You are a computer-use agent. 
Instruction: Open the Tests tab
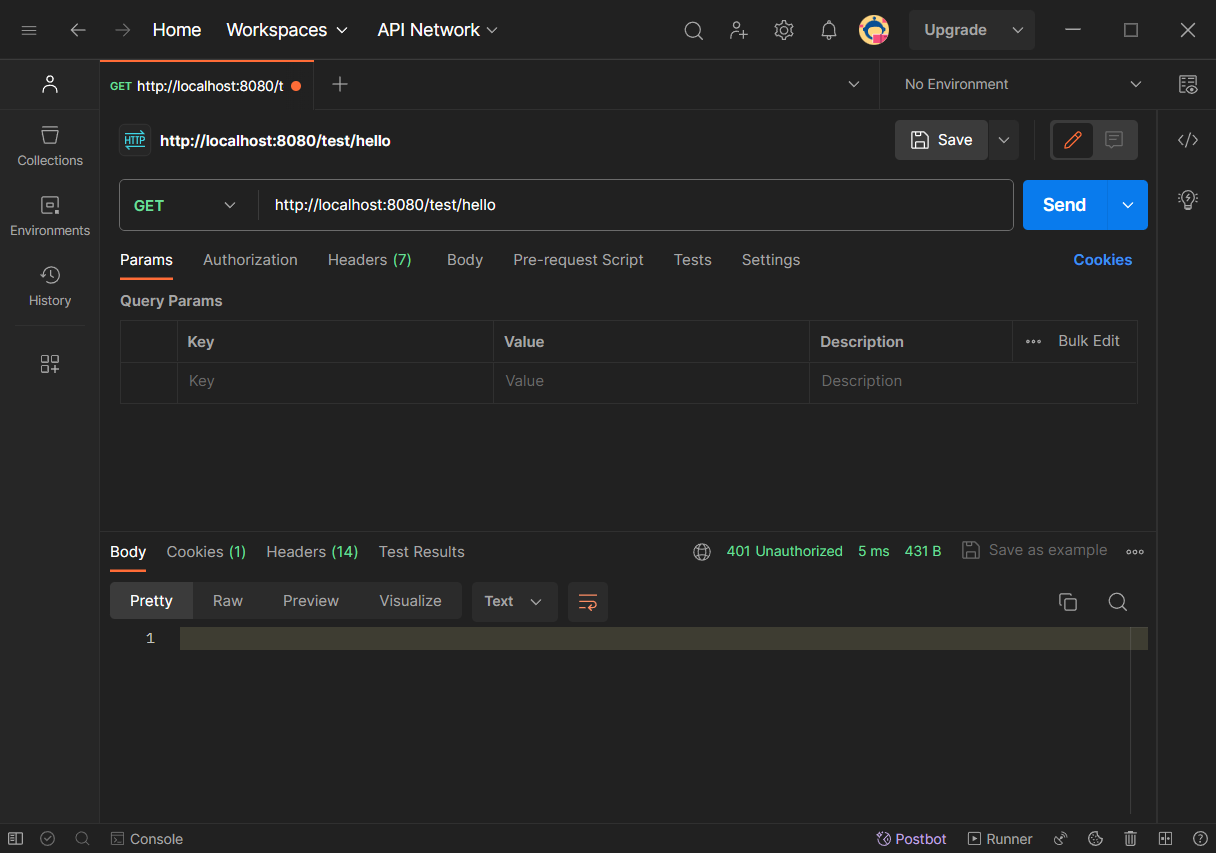[693, 260]
